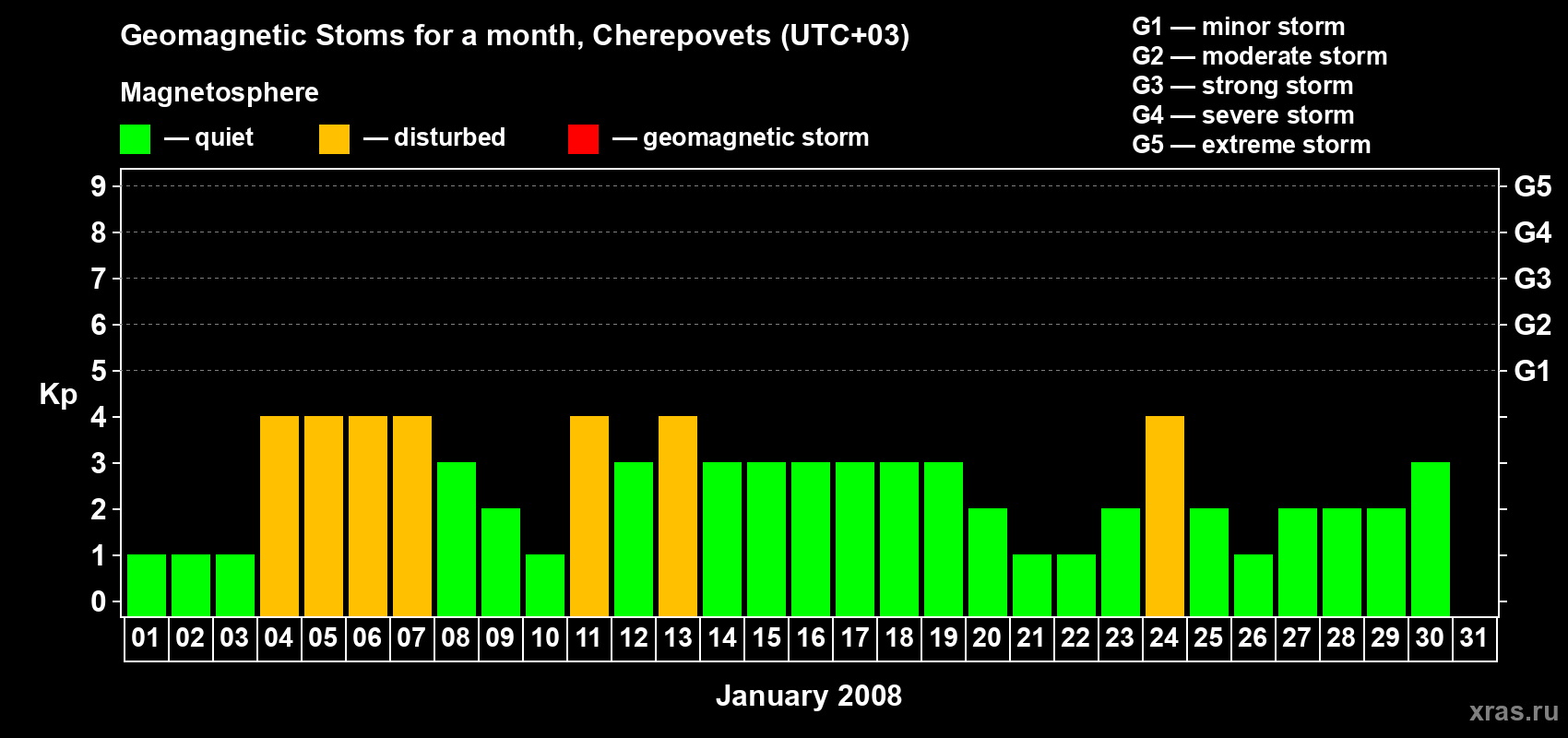Select the date label 31 on the axis
1568x738 pixels.
click(x=1474, y=638)
